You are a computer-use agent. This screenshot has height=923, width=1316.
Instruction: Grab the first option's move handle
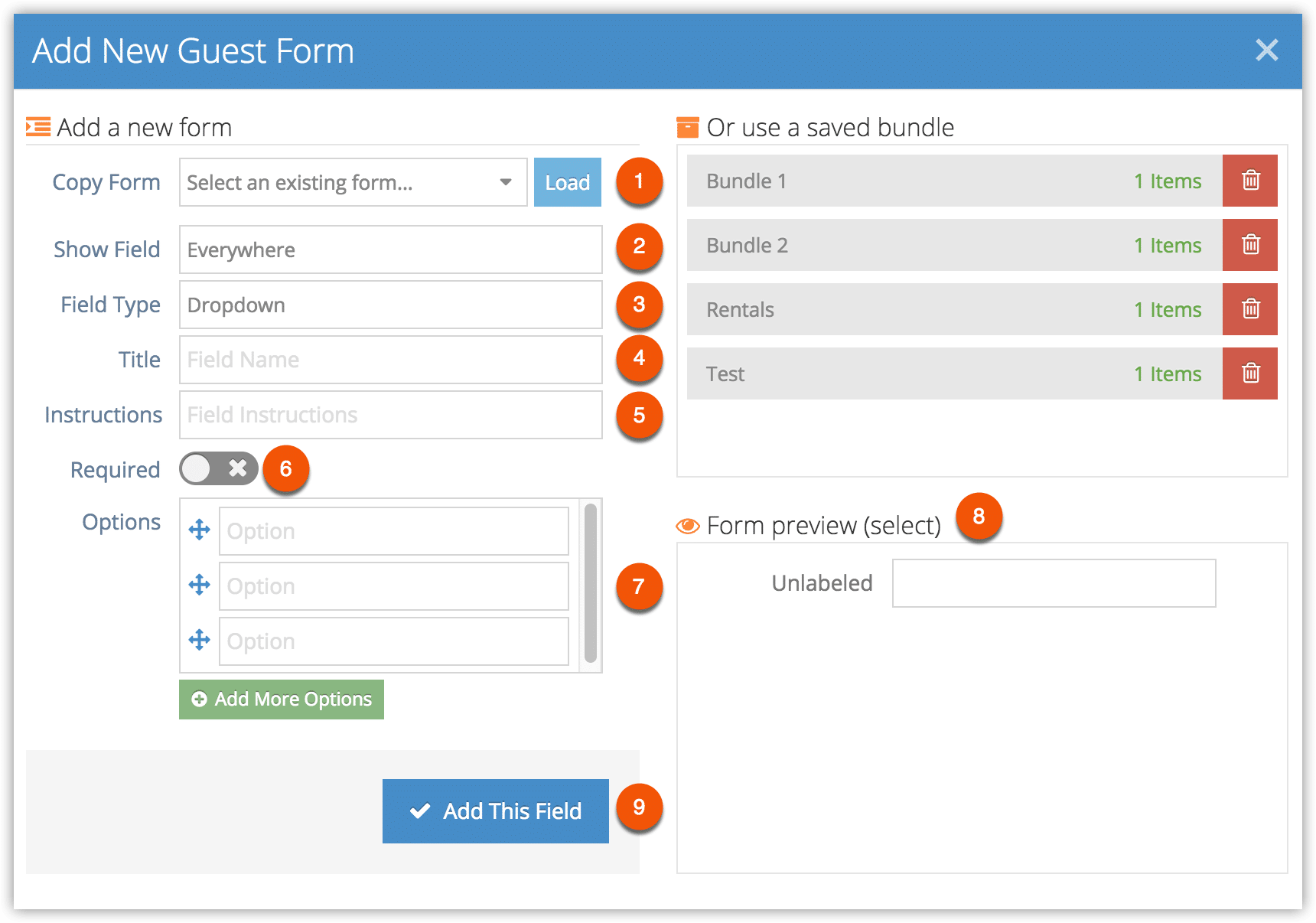click(200, 530)
